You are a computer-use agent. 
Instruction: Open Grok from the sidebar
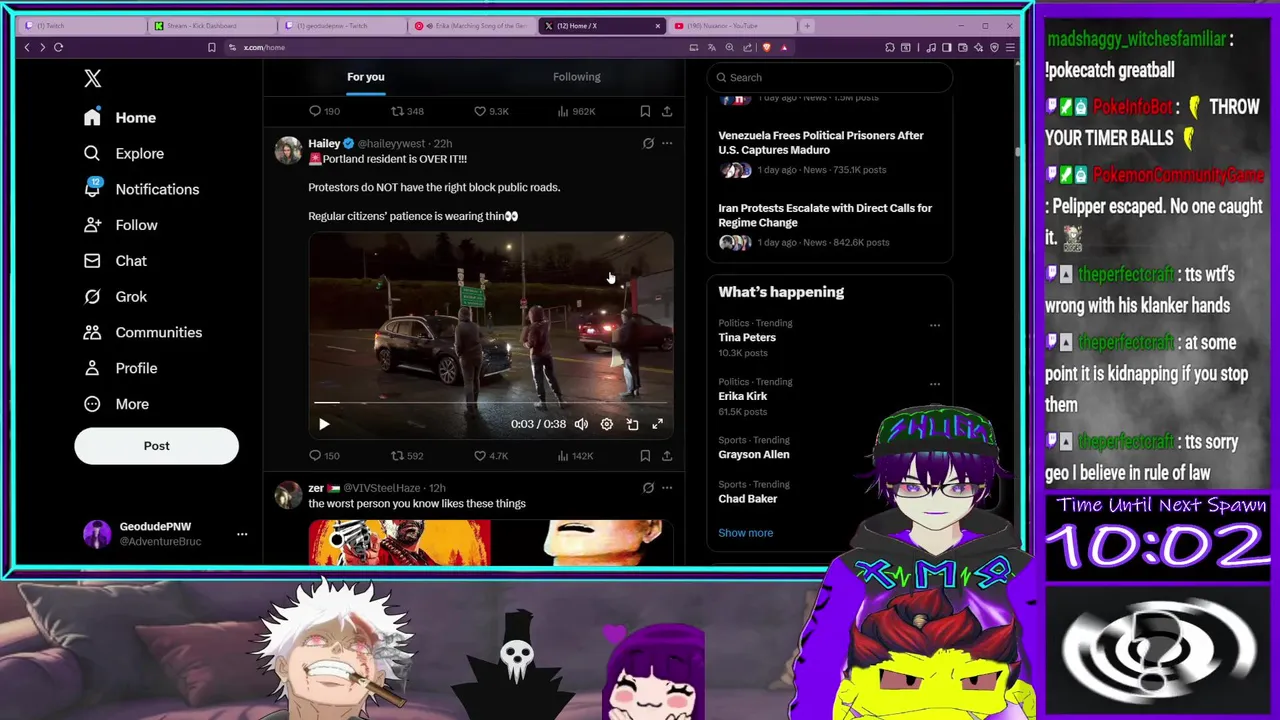(x=116, y=297)
